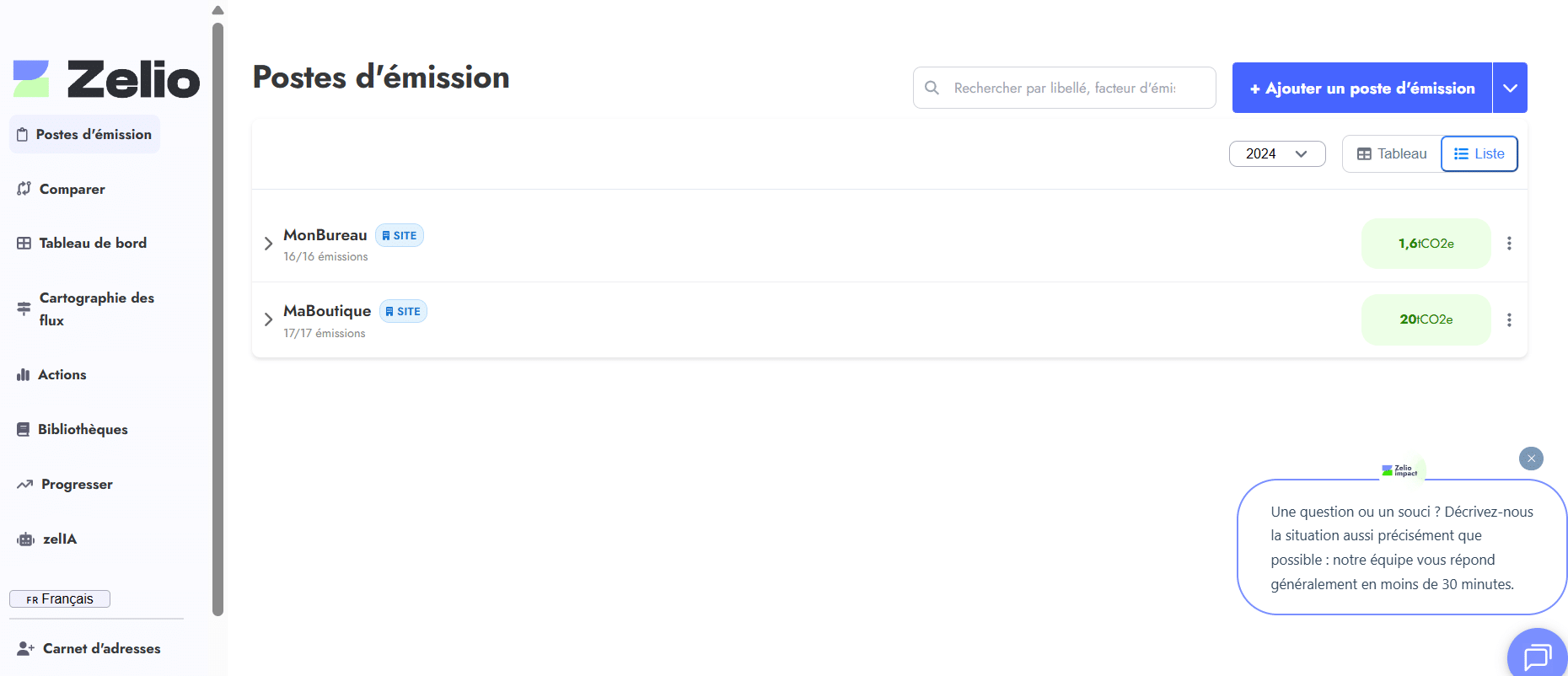Screen dimensions: 1568x676
Task: Go to Comparer in sidebar
Action: 72,189
